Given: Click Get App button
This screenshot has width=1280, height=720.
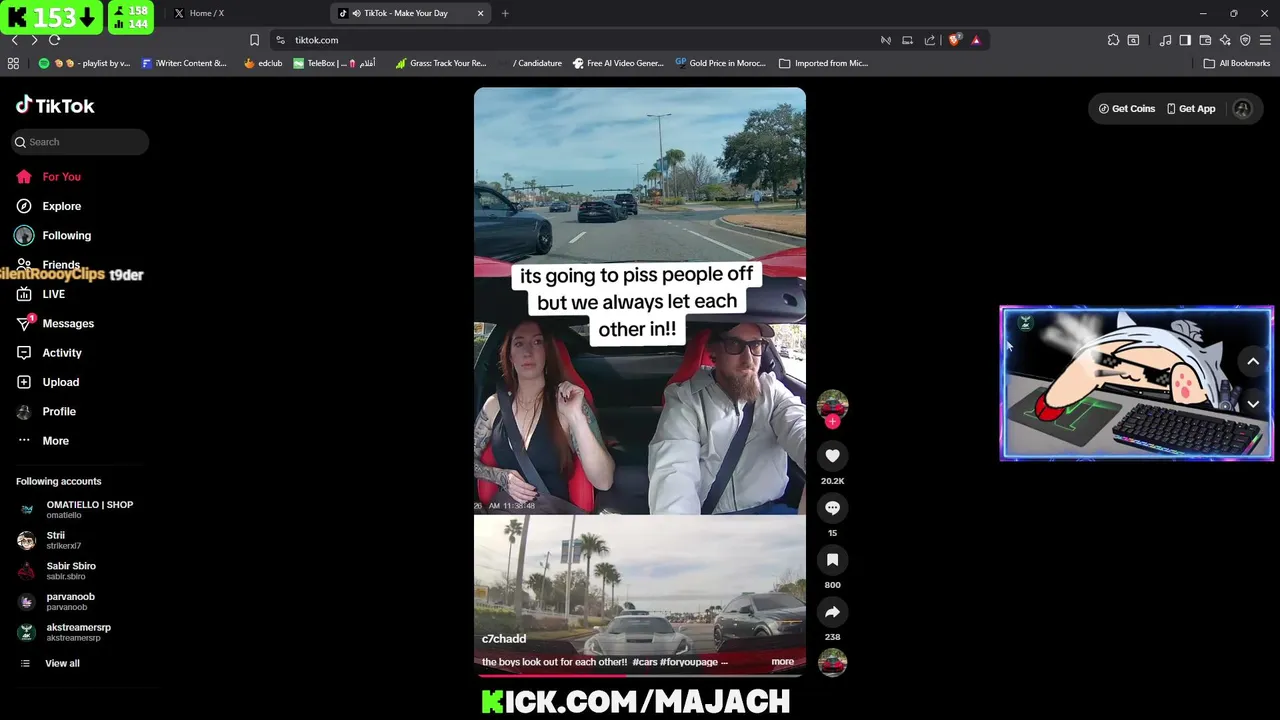Looking at the screenshot, I should tap(1190, 109).
